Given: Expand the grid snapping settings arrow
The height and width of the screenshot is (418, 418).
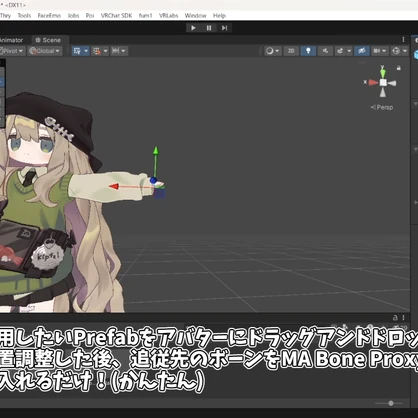Looking at the screenshot, I should tap(105, 51).
